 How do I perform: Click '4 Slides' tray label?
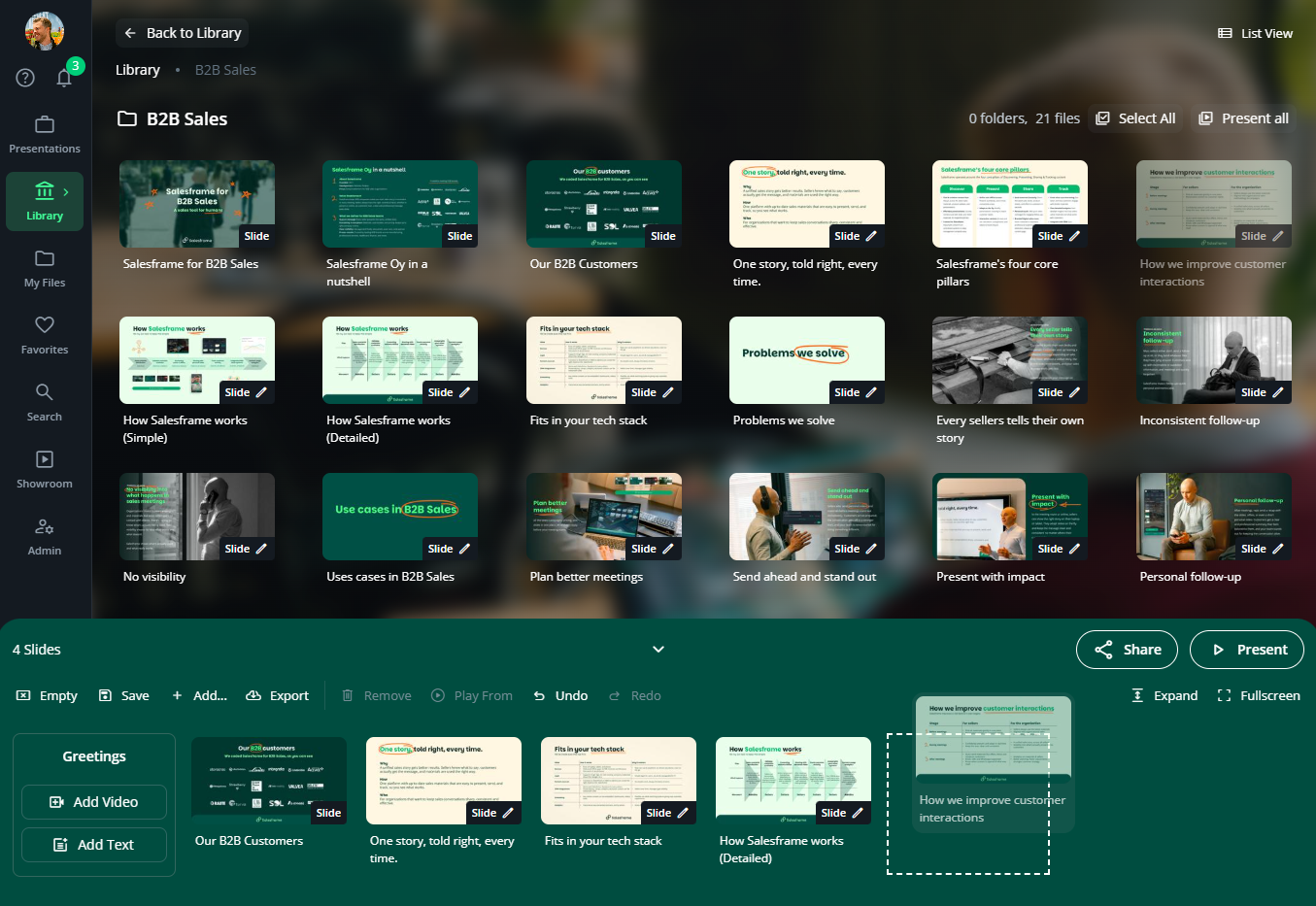click(37, 650)
